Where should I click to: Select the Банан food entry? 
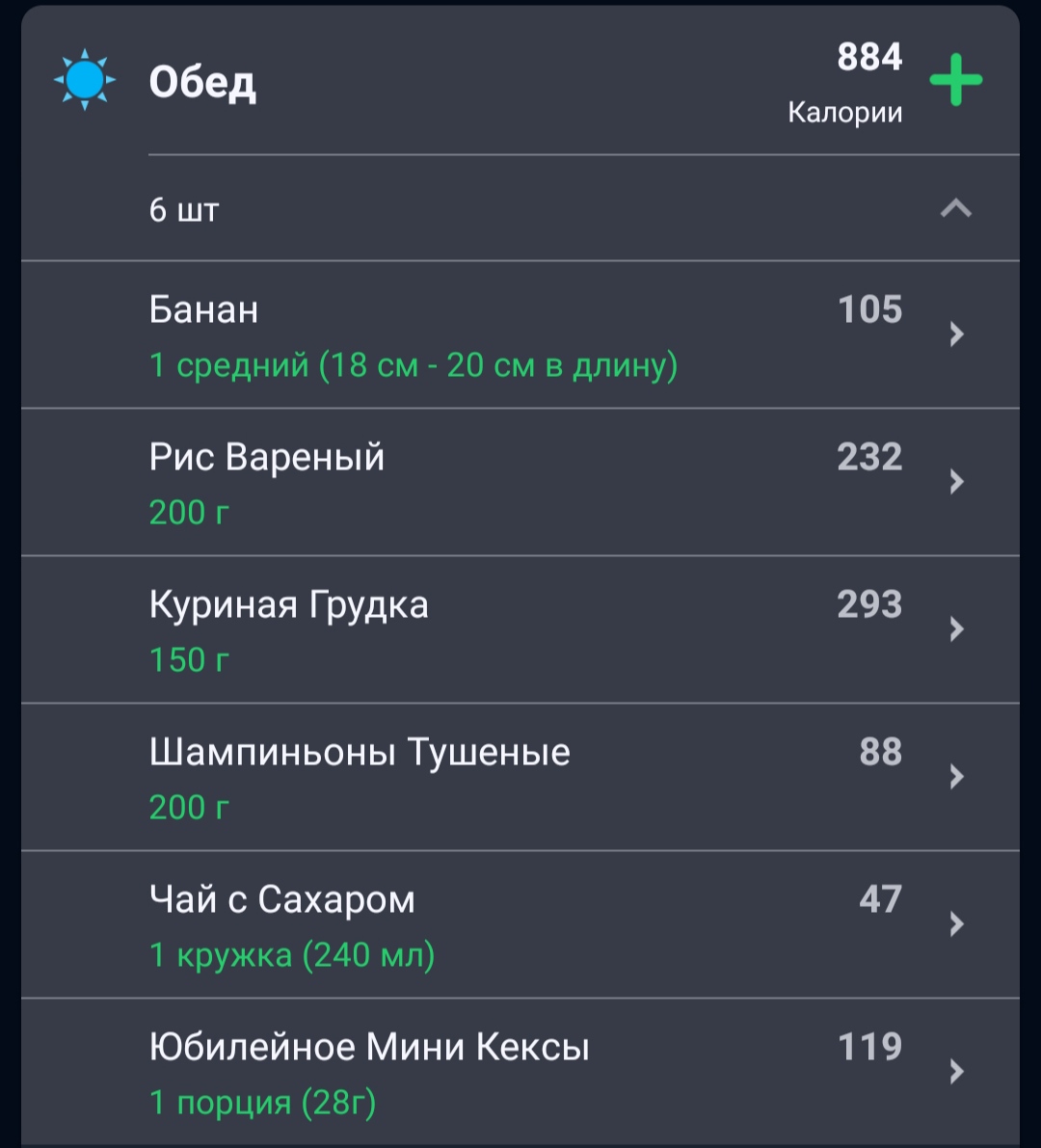pyautogui.click(x=520, y=334)
